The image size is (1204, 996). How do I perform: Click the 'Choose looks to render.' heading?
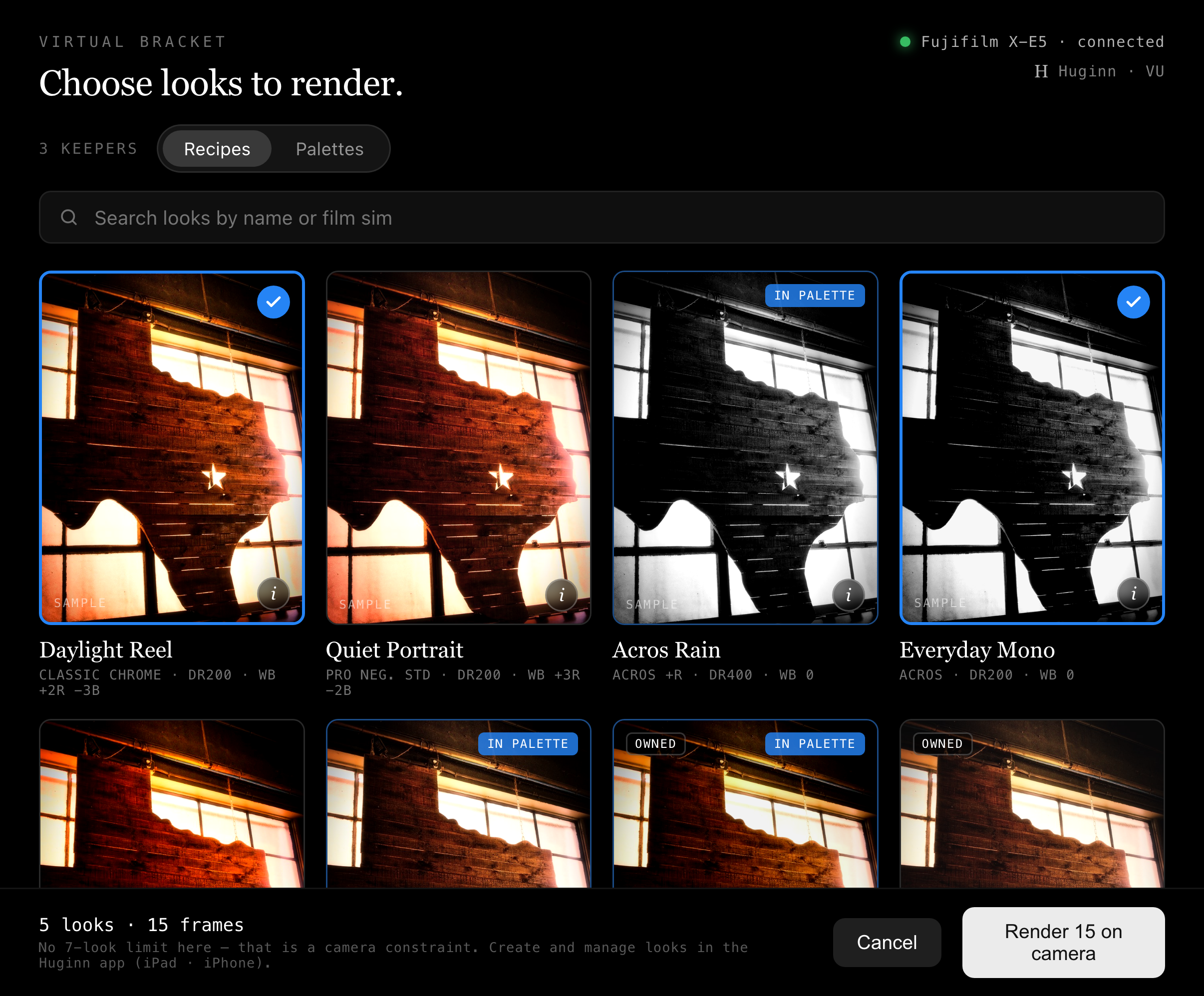point(221,84)
